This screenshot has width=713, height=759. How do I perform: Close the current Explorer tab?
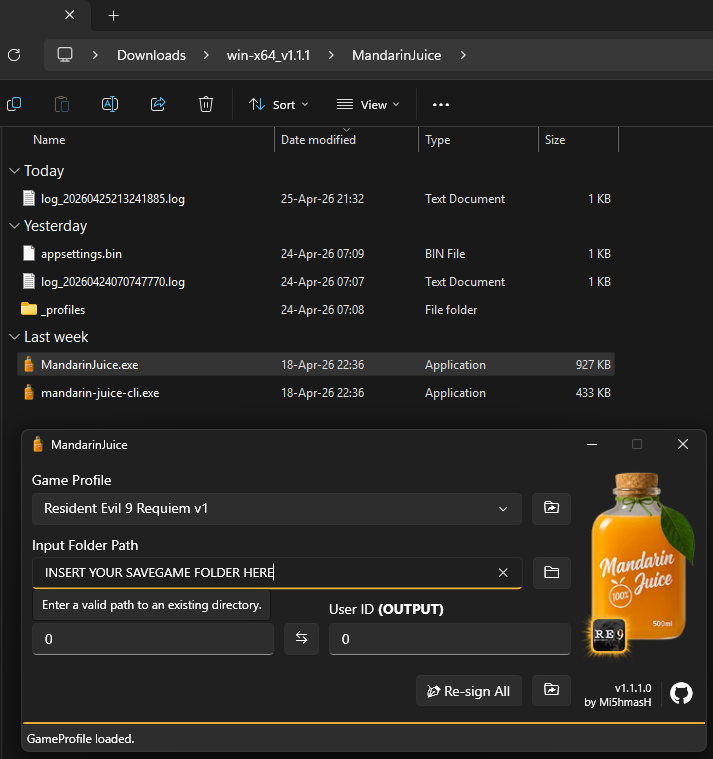point(70,15)
